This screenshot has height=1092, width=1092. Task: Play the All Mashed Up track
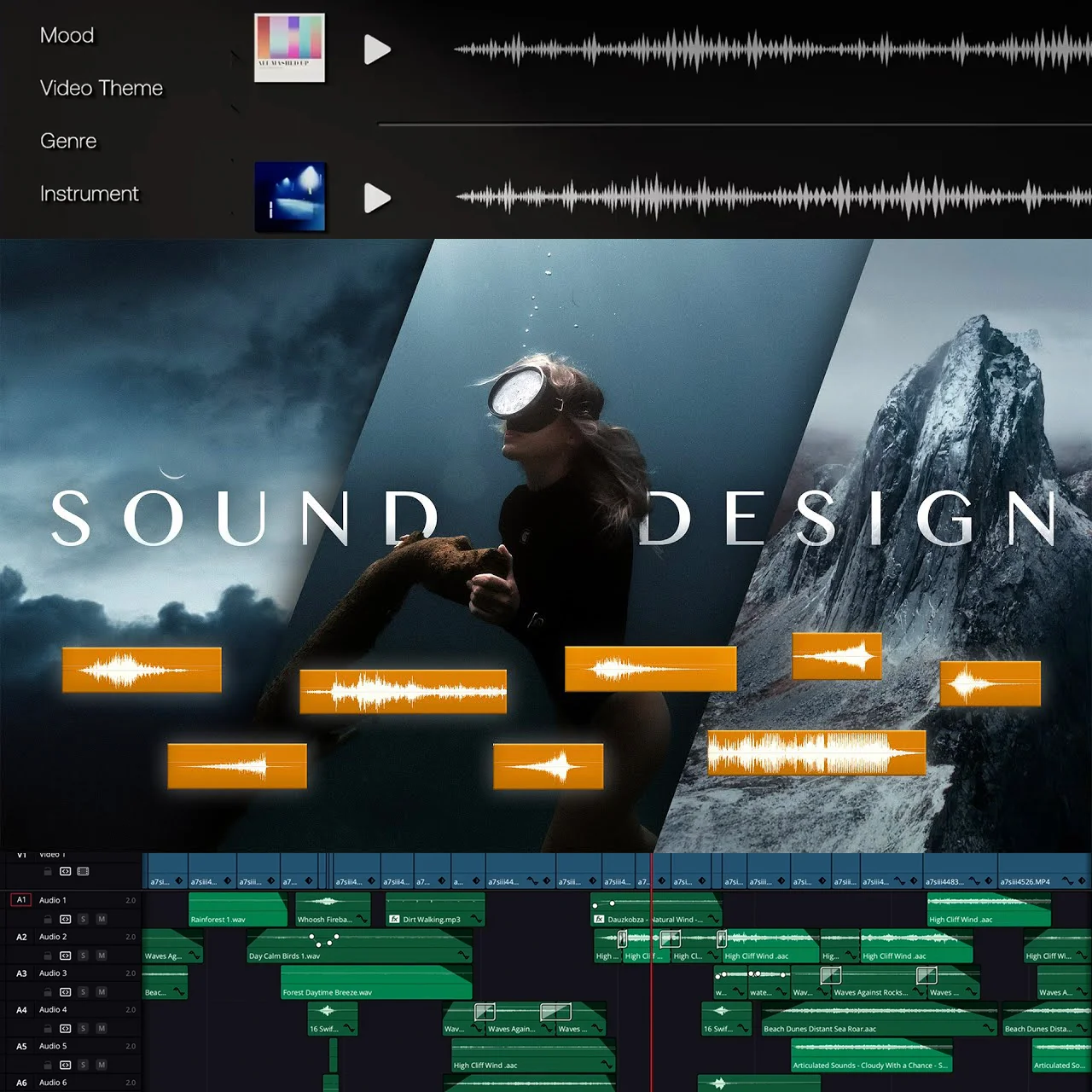pos(377,50)
